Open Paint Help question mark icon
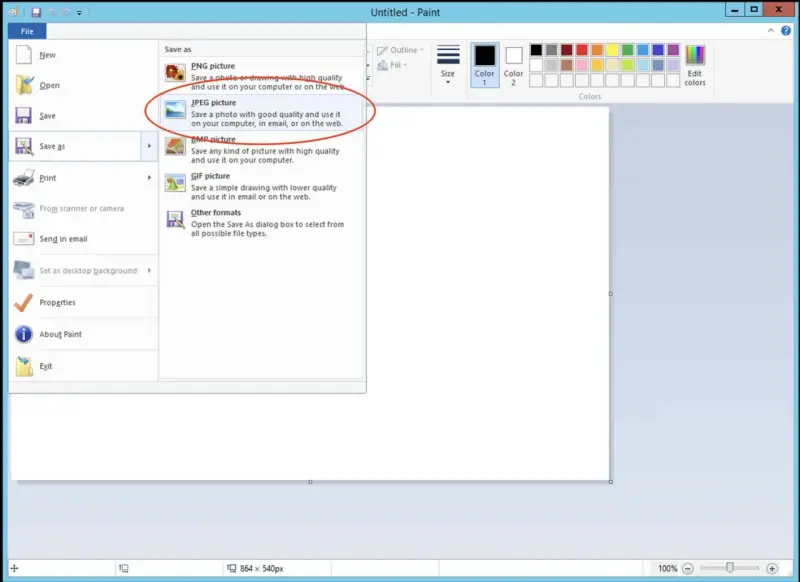The height and width of the screenshot is (582, 800). (786, 31)
